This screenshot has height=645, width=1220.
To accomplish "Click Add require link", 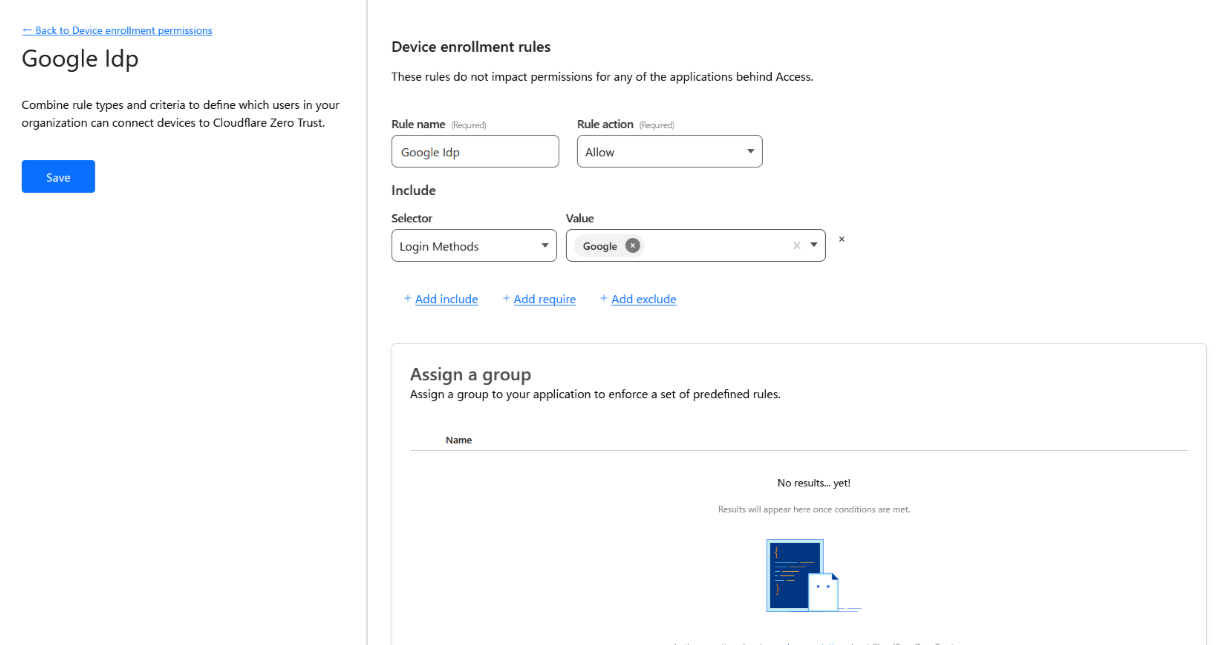I will (x=544, y=299).
